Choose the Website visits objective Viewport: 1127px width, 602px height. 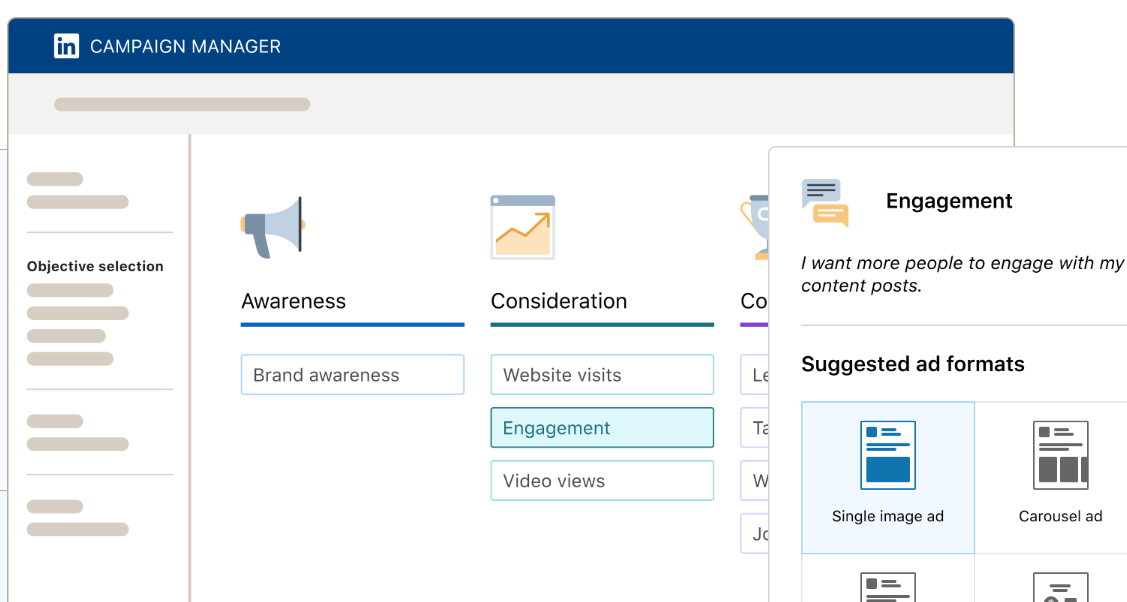[x=602, y=374]
